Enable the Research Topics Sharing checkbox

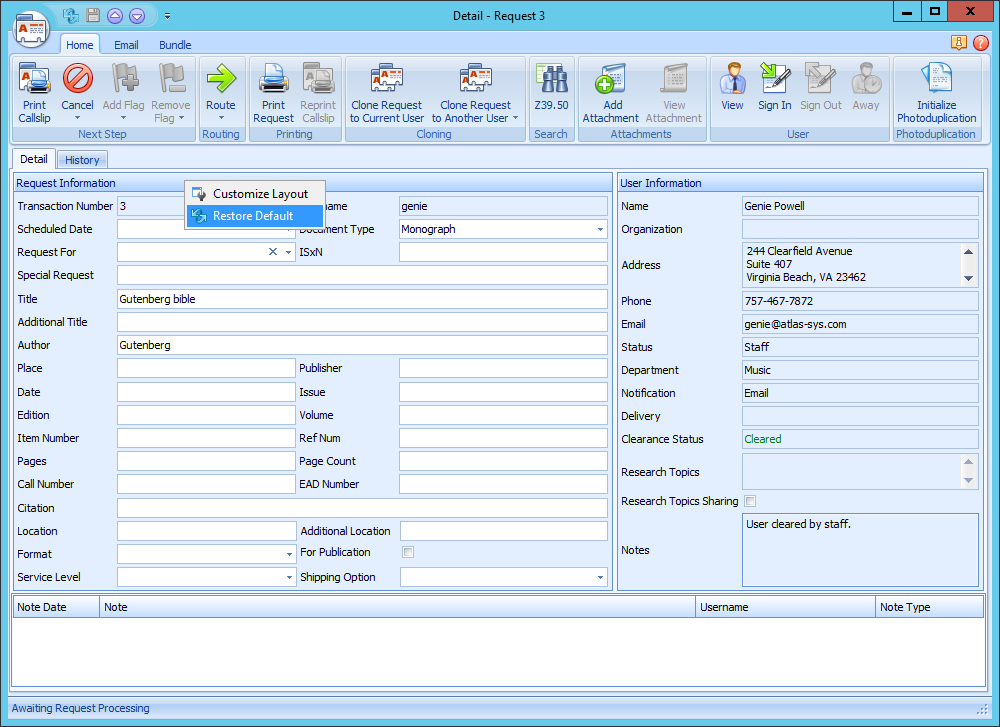tap(750, 501)
